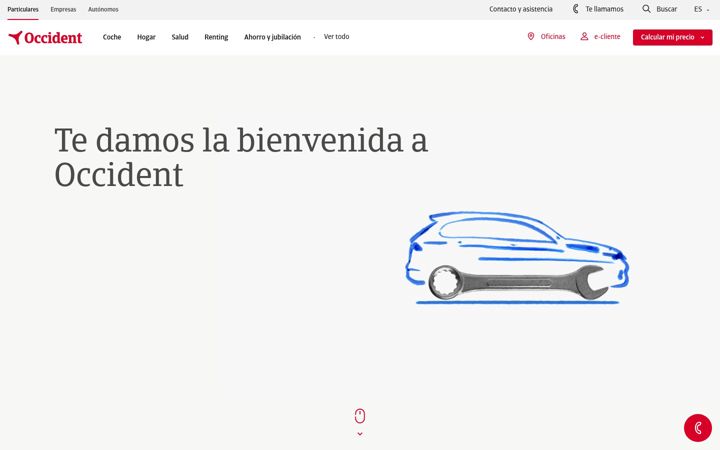
Task: Click the user icon beside e-cliente
Action: (x=584, y=36)
